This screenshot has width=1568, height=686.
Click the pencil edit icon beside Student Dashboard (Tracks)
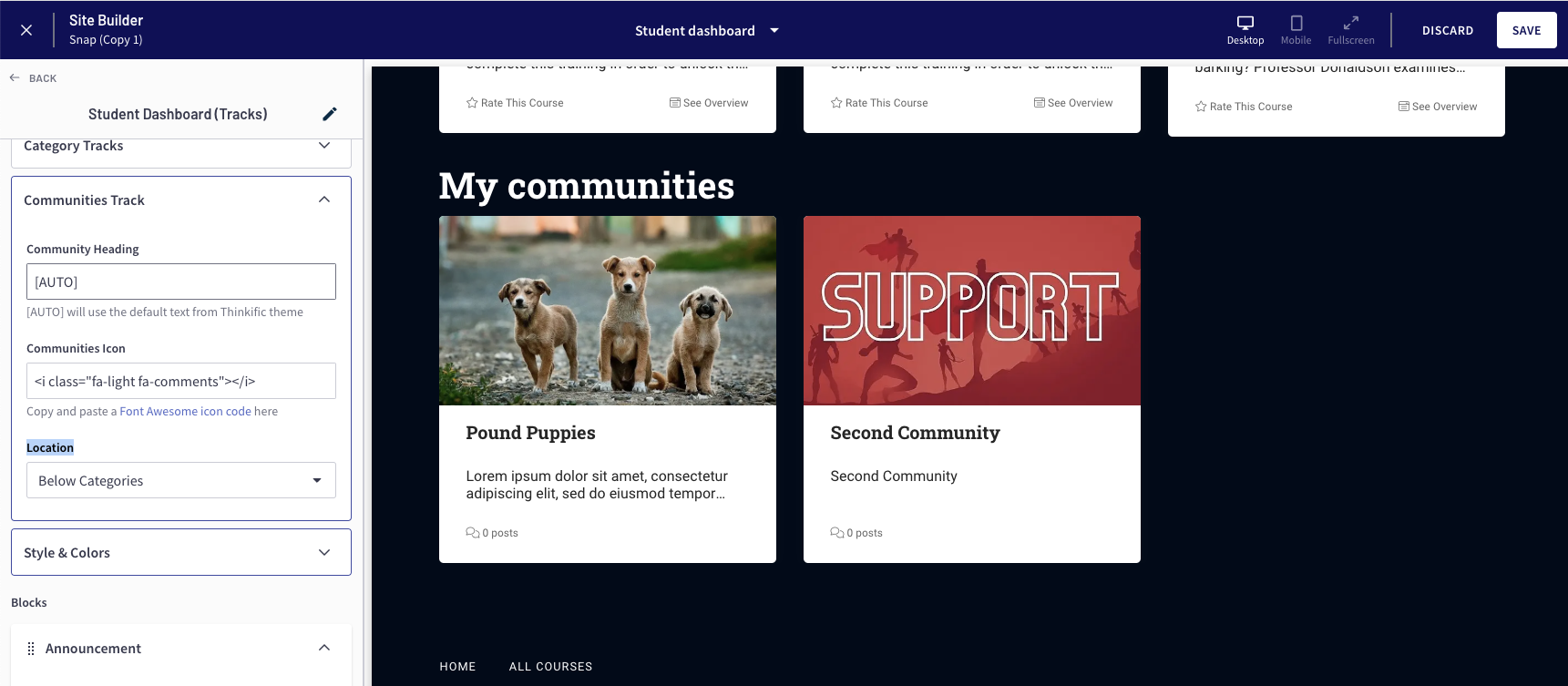pos(330,114)
